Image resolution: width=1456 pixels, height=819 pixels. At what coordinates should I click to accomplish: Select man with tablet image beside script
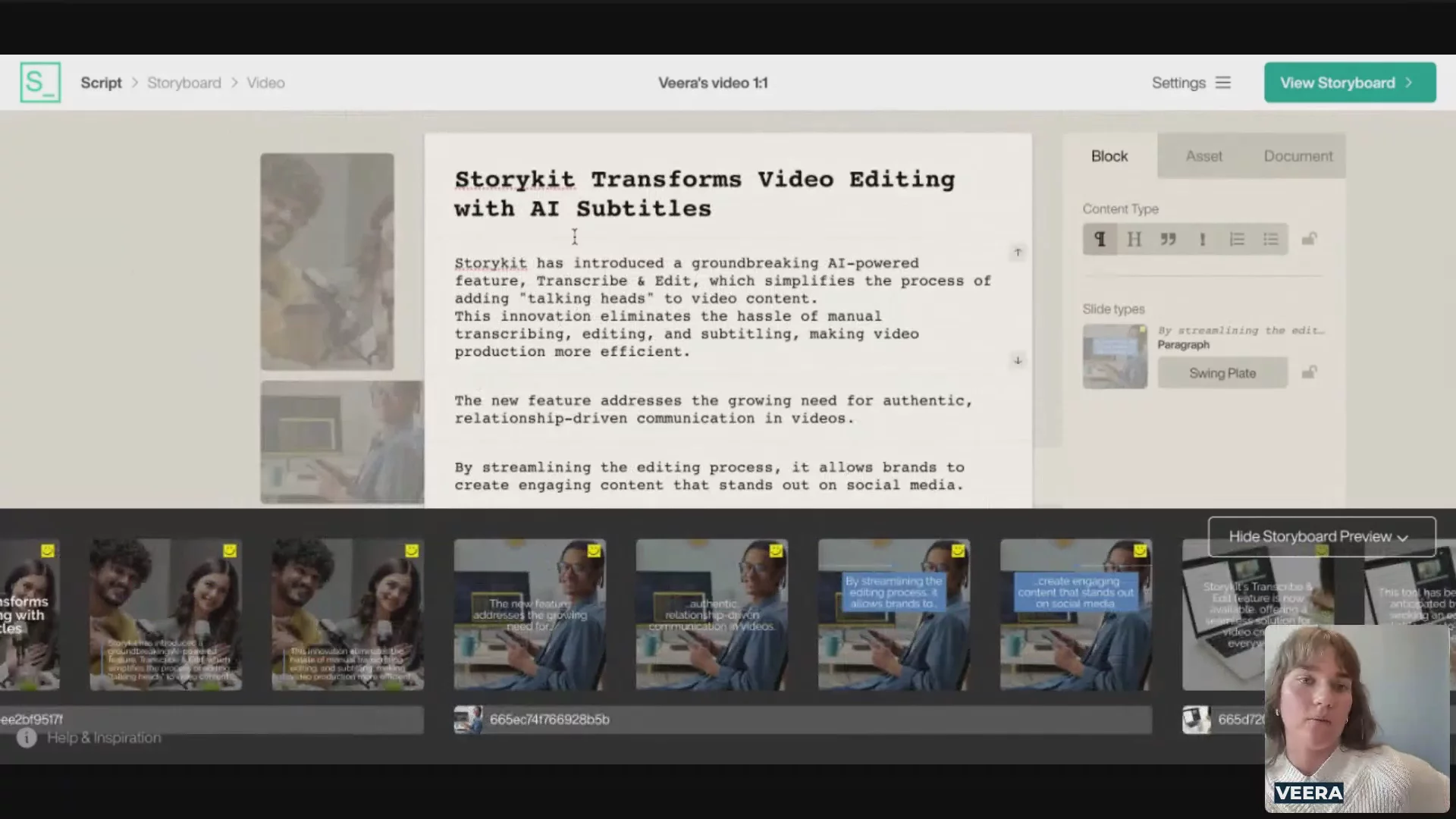click(x=342, y=443)
